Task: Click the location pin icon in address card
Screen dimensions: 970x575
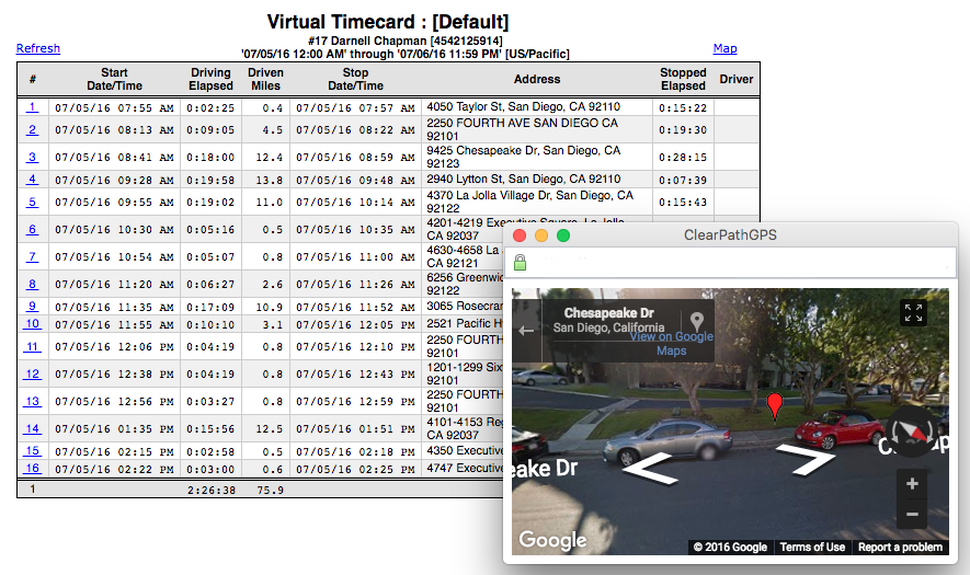Action: 697,321
